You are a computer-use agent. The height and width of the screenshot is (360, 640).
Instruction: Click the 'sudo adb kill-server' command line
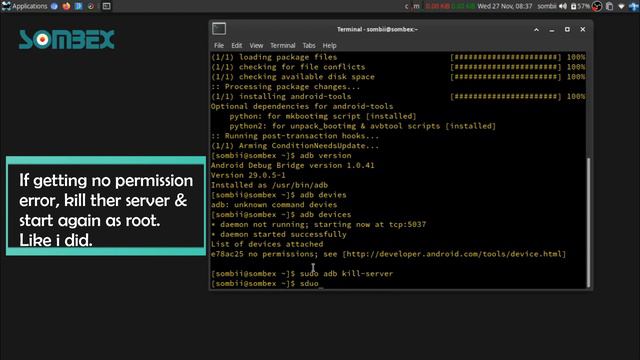(x=302, y=273)
